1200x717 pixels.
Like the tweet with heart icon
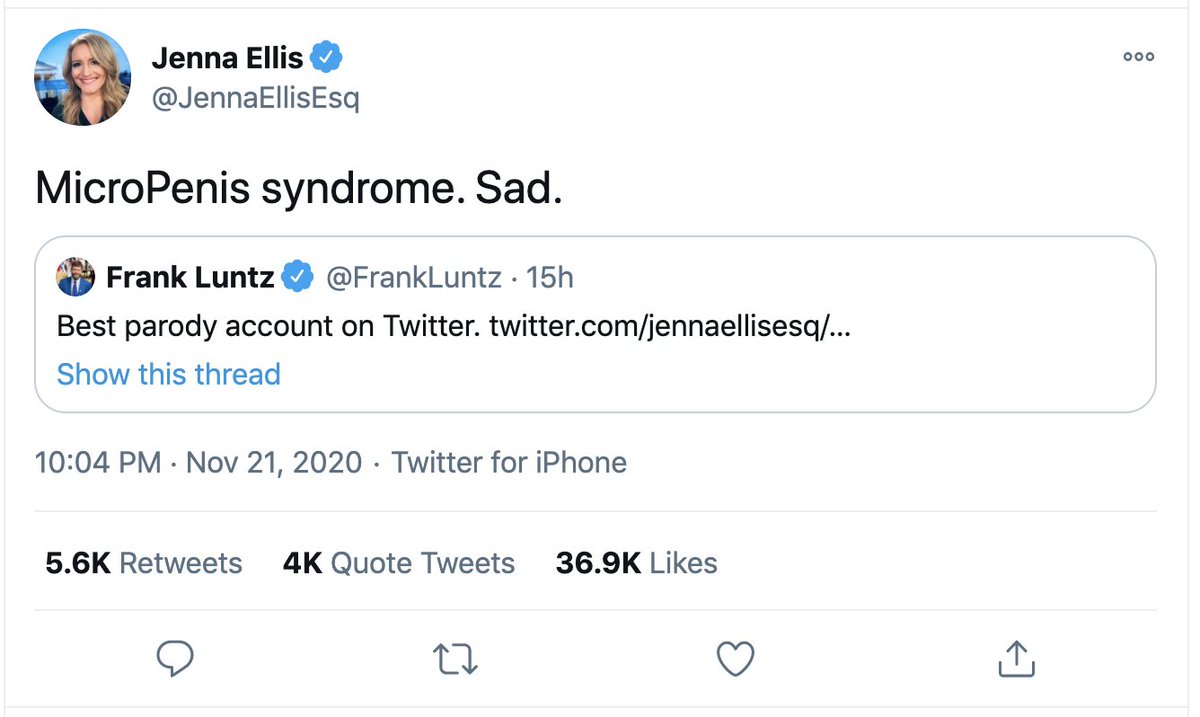[x=736, y=659]
